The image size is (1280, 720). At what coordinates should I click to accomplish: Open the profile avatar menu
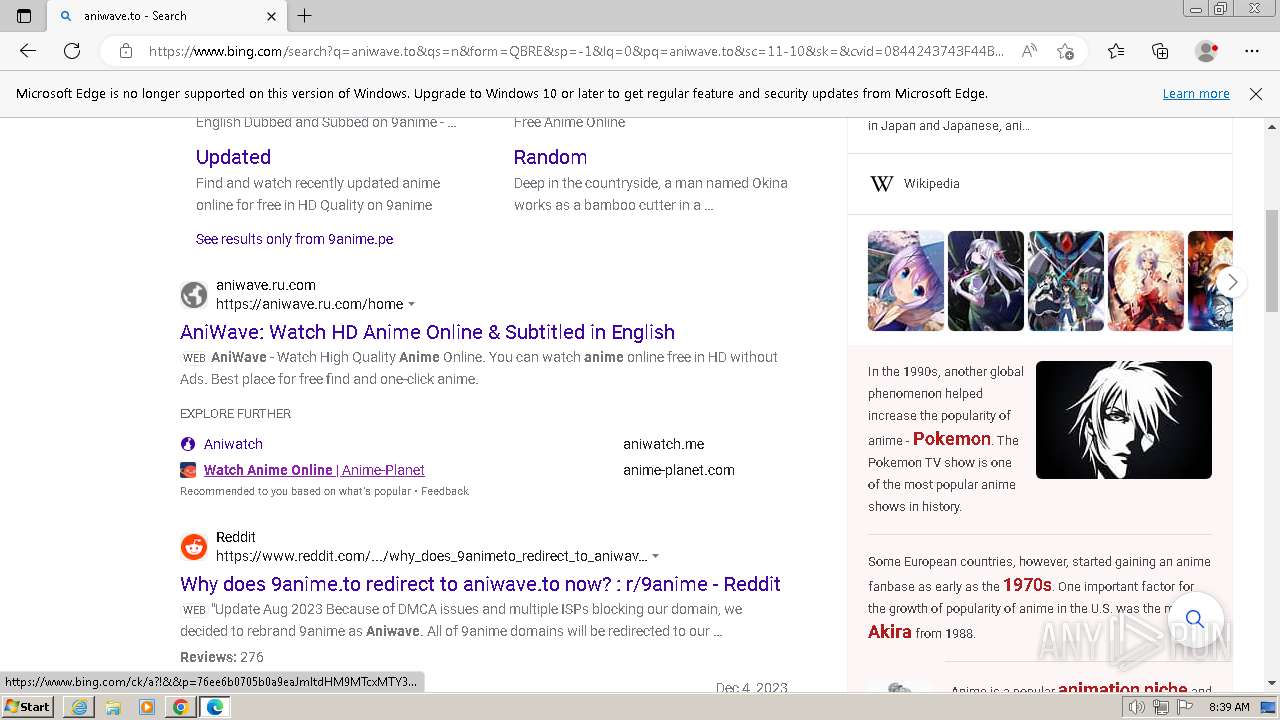coord(1207,51)
